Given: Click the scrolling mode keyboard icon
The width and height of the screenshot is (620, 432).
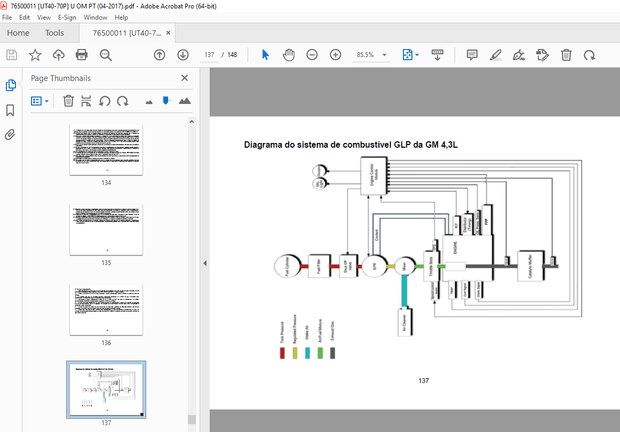Looking at the screenshot, I should tap(437, 55).
